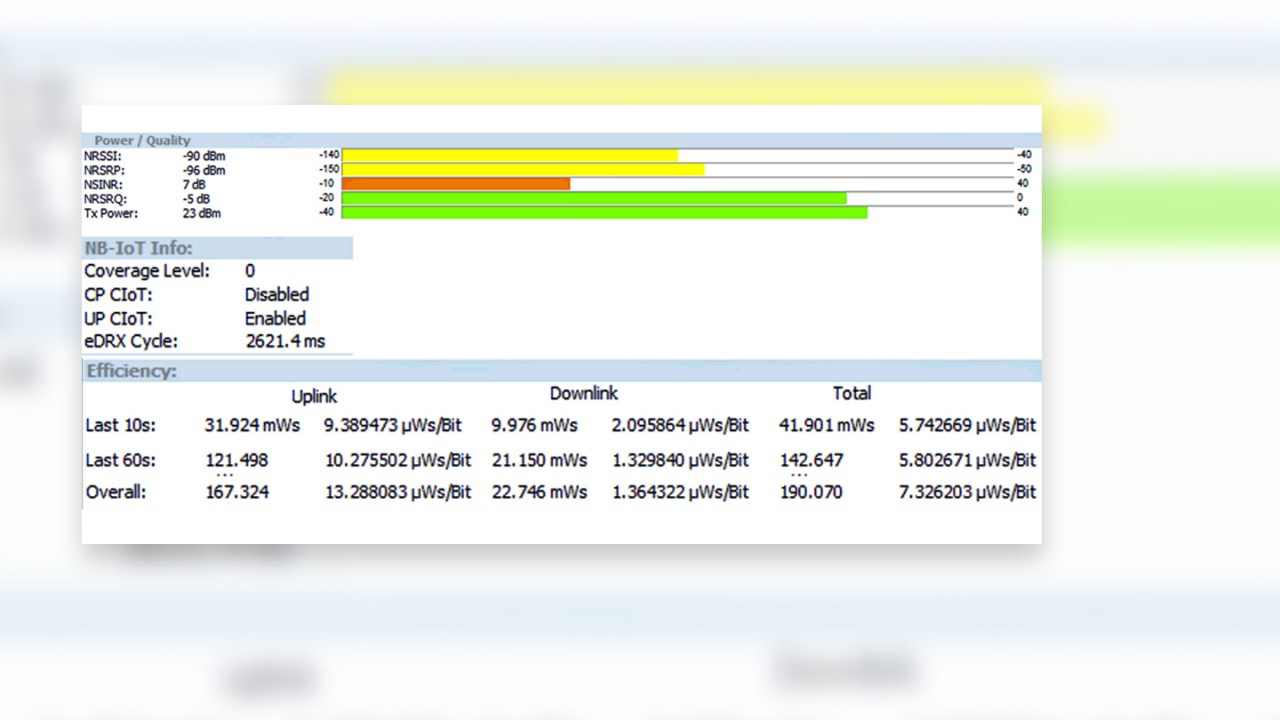Click the yellow NRSRP level bar
Image resolution: width=1280 pixels, height=720 pixels.
[522, 170]
